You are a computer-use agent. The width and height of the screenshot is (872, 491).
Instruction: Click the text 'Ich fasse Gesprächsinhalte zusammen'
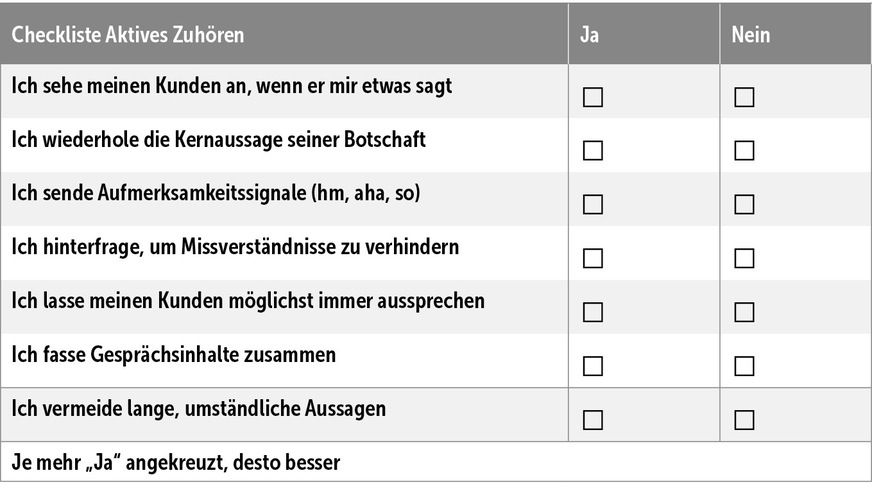pos(174,355)
